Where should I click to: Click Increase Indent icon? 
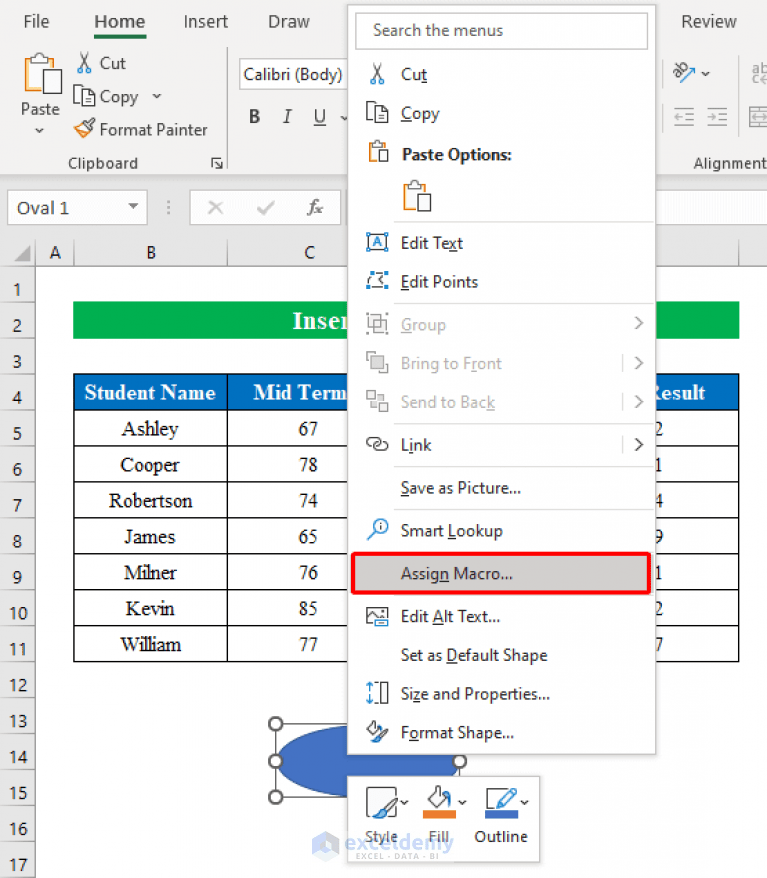pyautogui.click(x=717, y=117)
